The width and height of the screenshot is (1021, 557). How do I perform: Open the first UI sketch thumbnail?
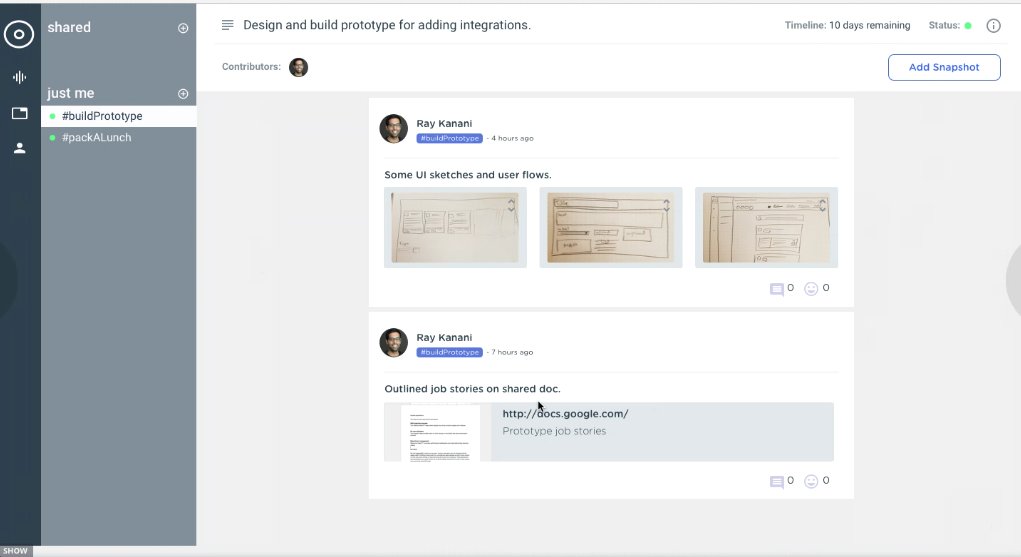click(455, 227)
